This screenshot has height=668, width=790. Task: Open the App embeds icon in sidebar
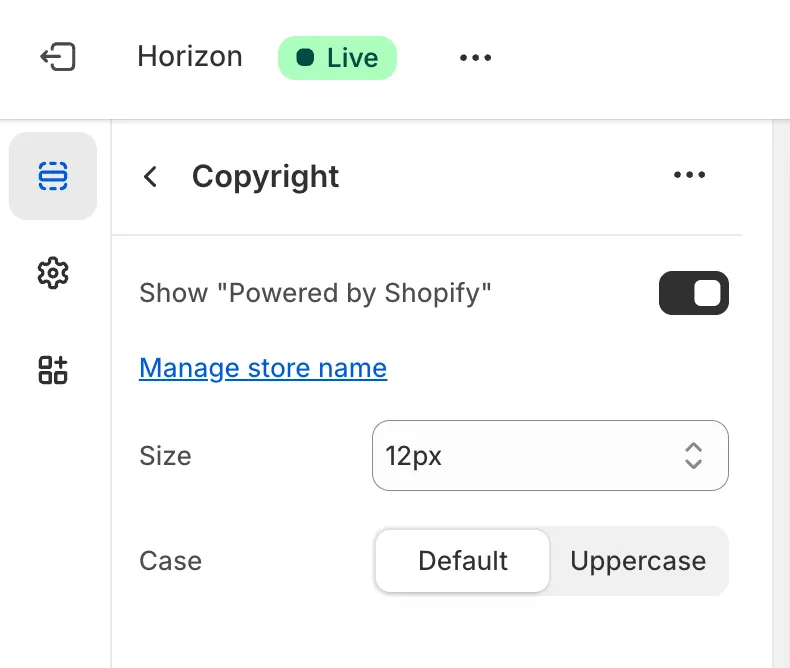coord(53,369)
